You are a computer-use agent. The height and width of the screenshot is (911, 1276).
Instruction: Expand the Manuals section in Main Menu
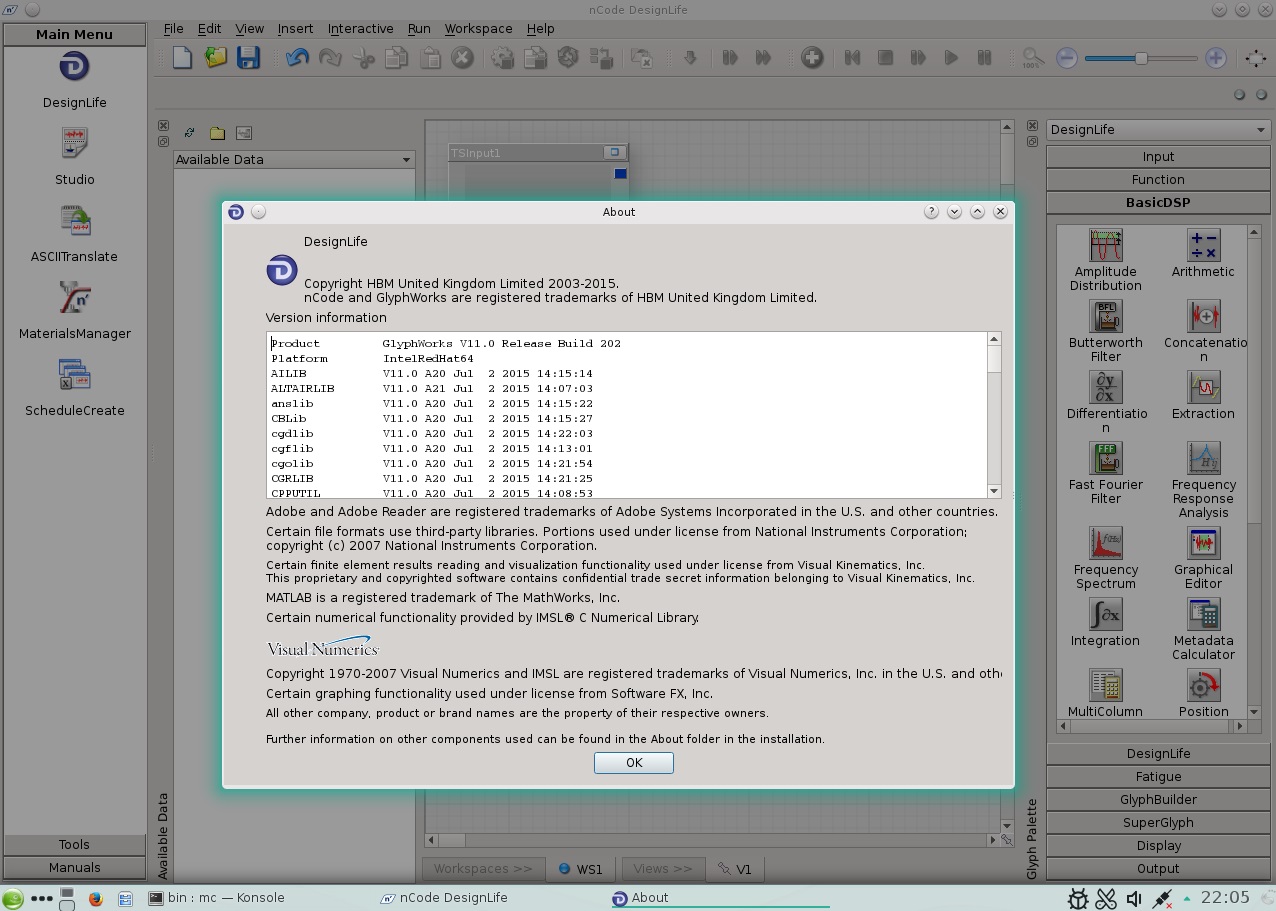74,867
